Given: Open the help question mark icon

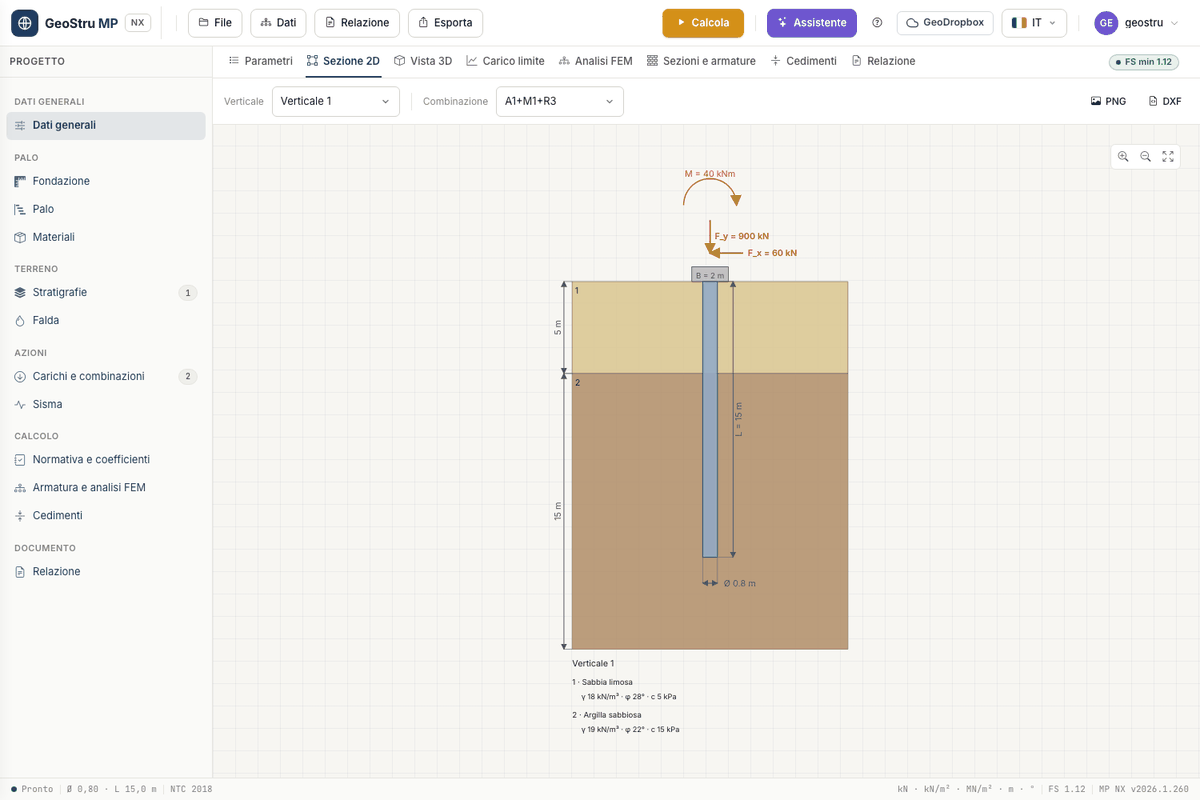Looking at the screenshot, I should (877, 23).
